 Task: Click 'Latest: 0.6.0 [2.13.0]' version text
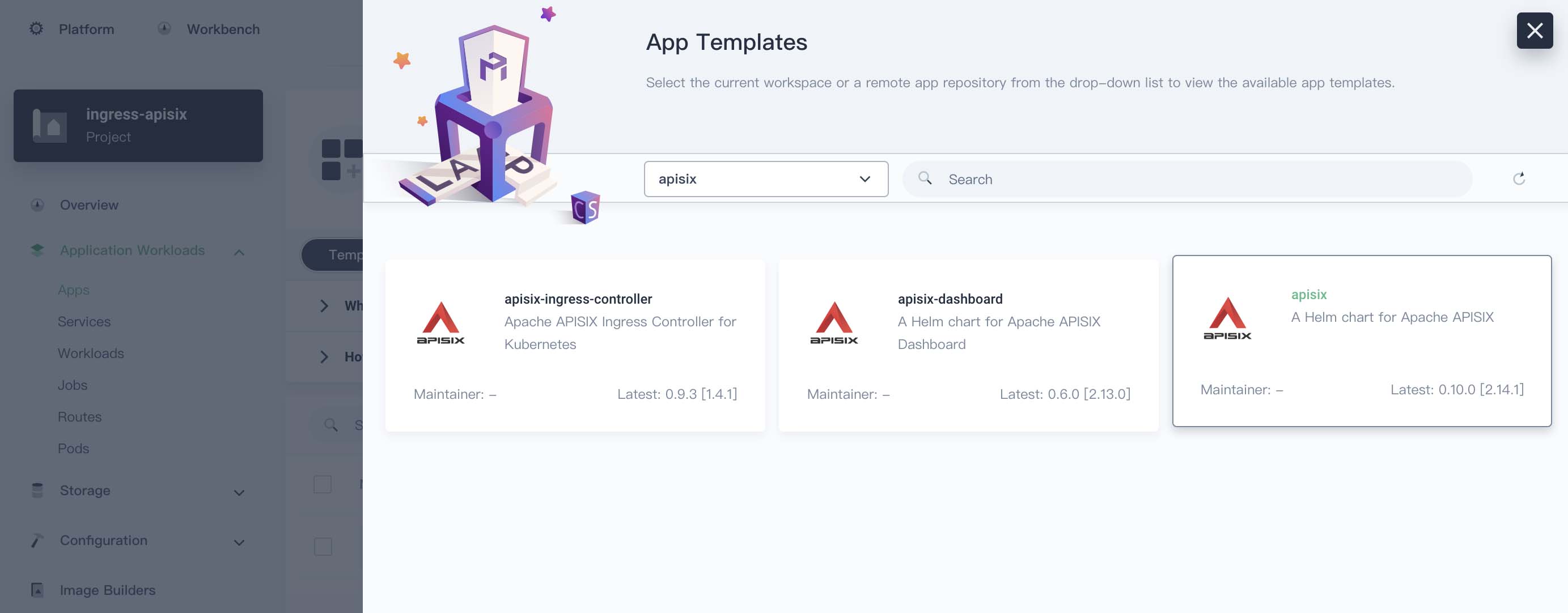[1065, 394]
